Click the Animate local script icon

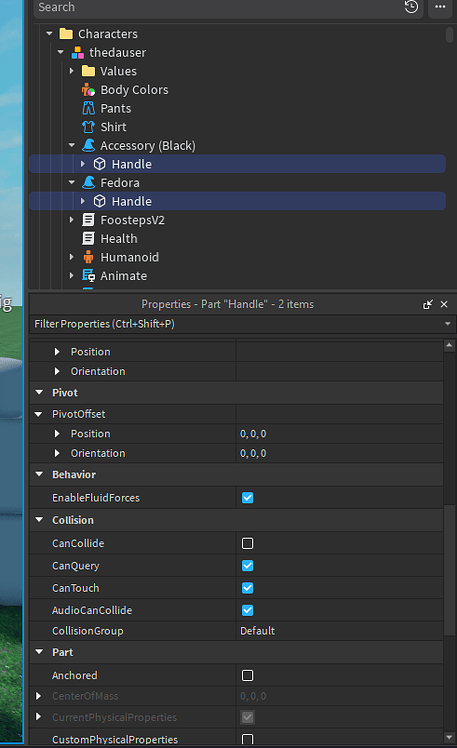click(88, 276)
